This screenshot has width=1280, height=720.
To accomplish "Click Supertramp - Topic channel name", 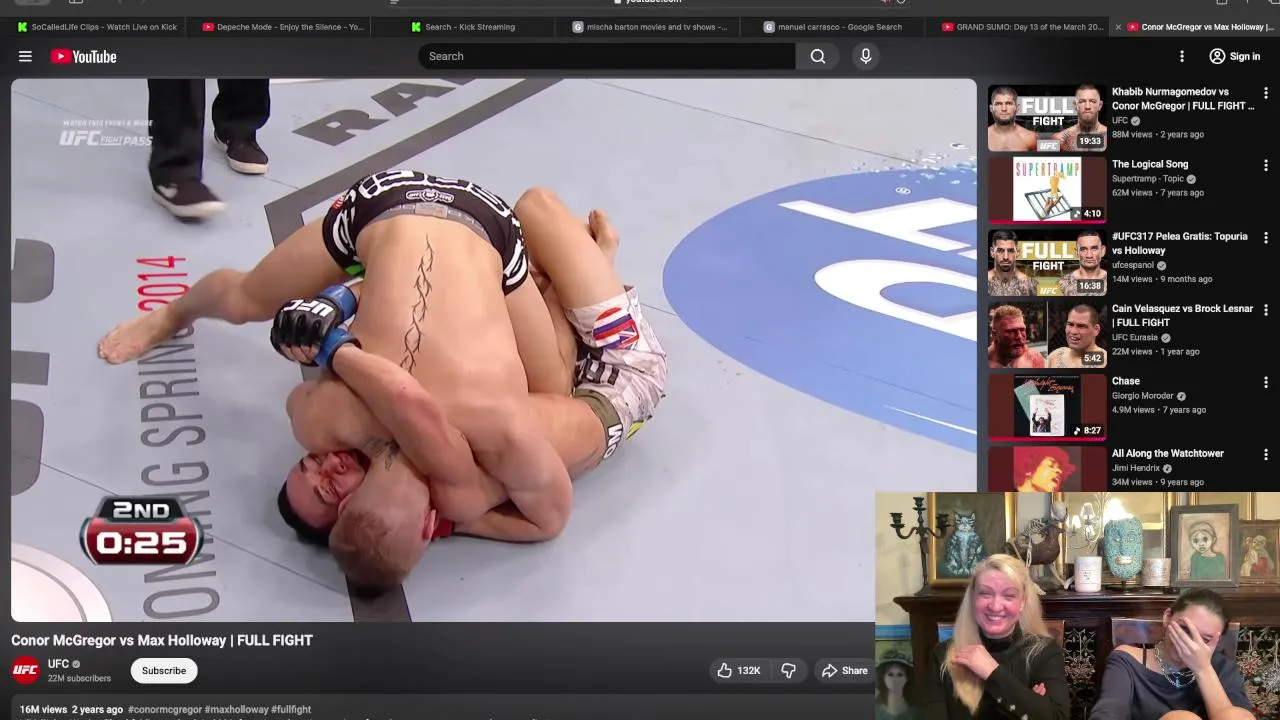I will (x=1148, y=178).
